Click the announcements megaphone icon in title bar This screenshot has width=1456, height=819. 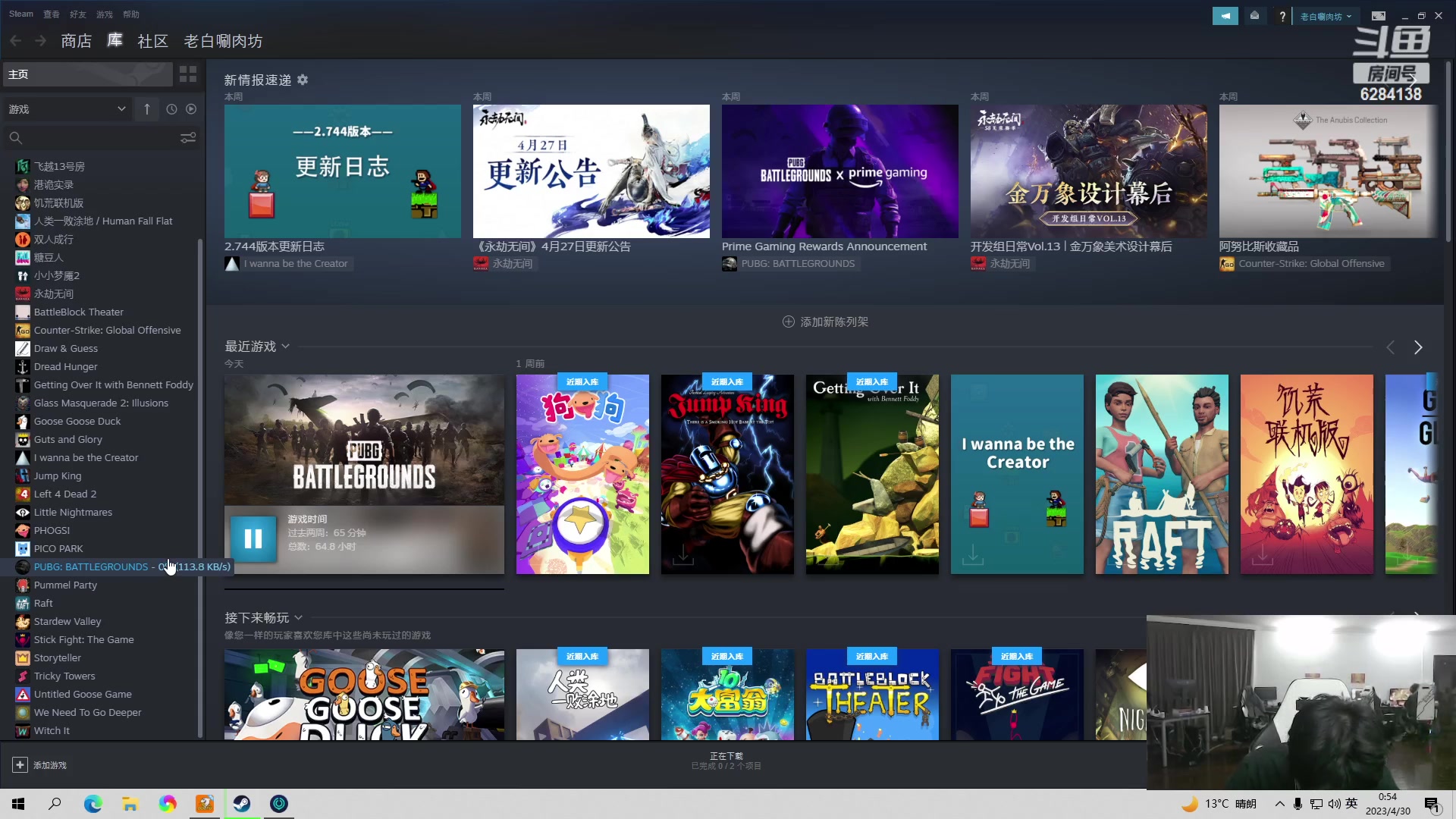point(1225,16)
